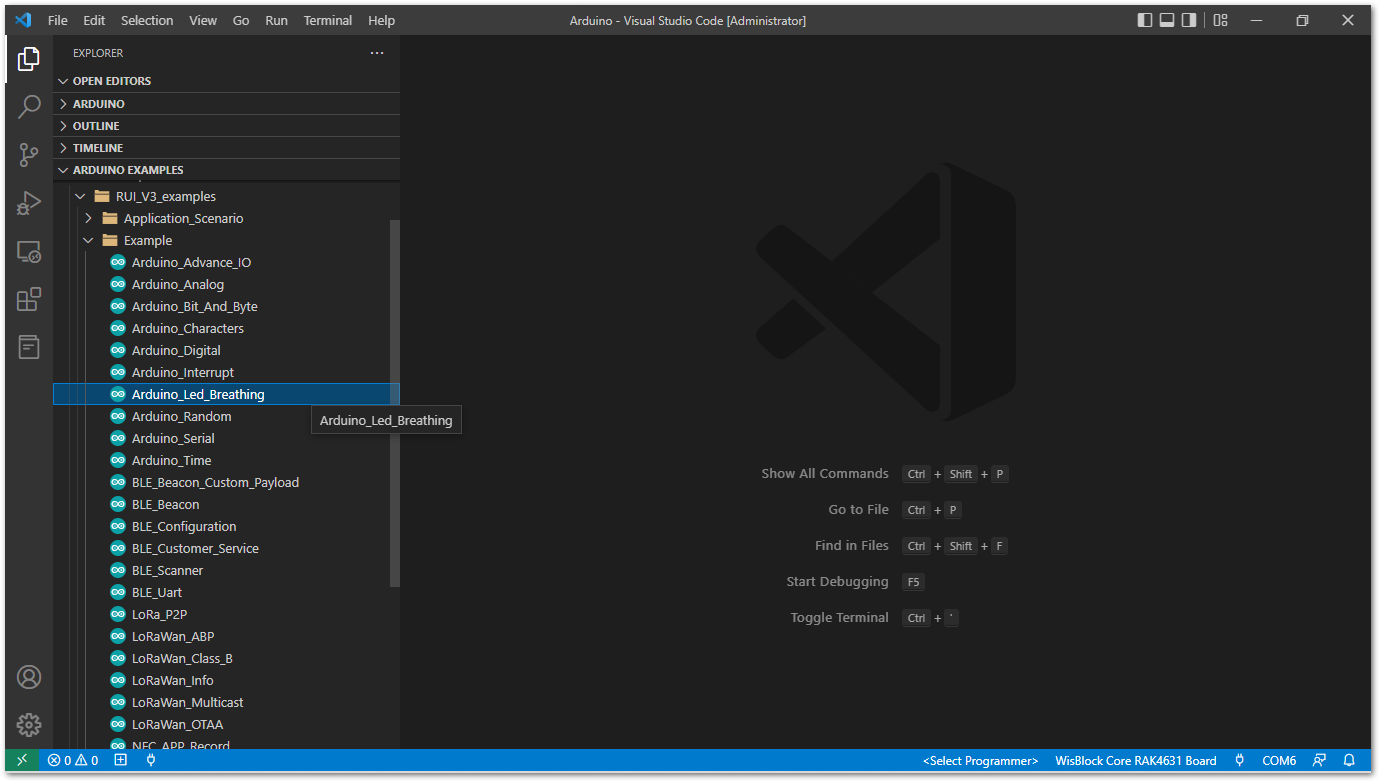Viewport: 1380px width, 782px height.
Task: Click the plug icon next to COM6
Action: [x=1239, y=760]
